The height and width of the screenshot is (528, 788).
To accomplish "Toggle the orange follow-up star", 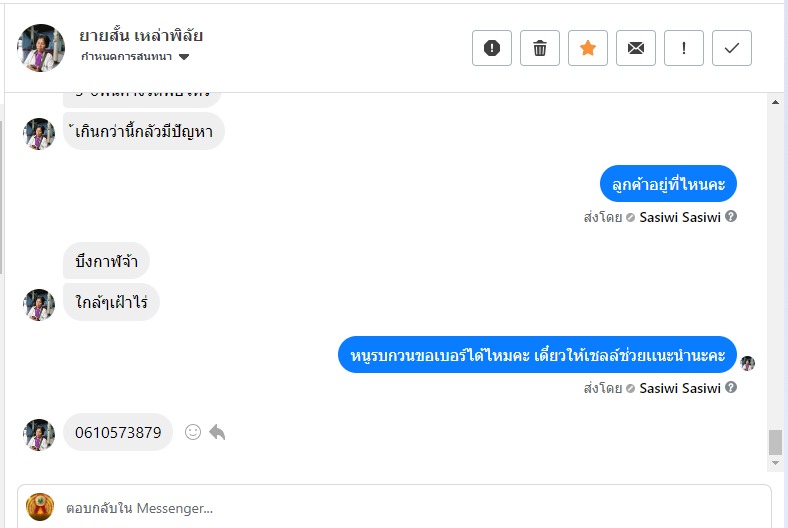I will 587,48.
